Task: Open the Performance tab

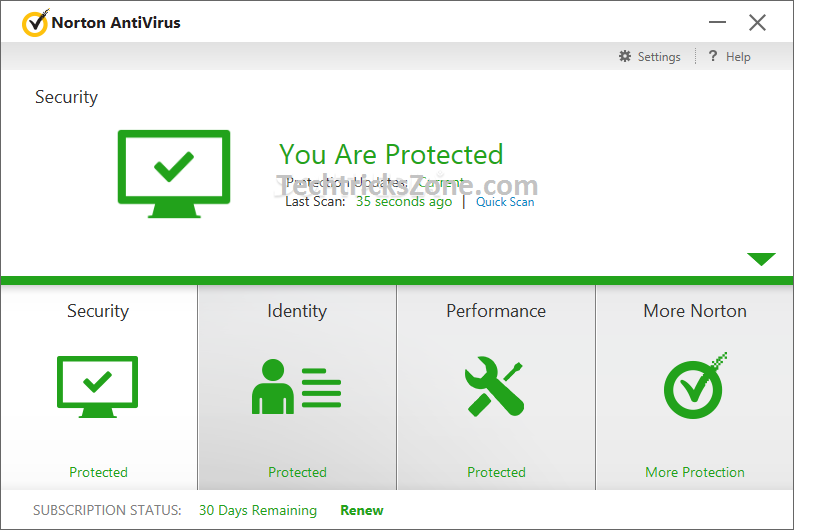Action: tap(496, 311)
